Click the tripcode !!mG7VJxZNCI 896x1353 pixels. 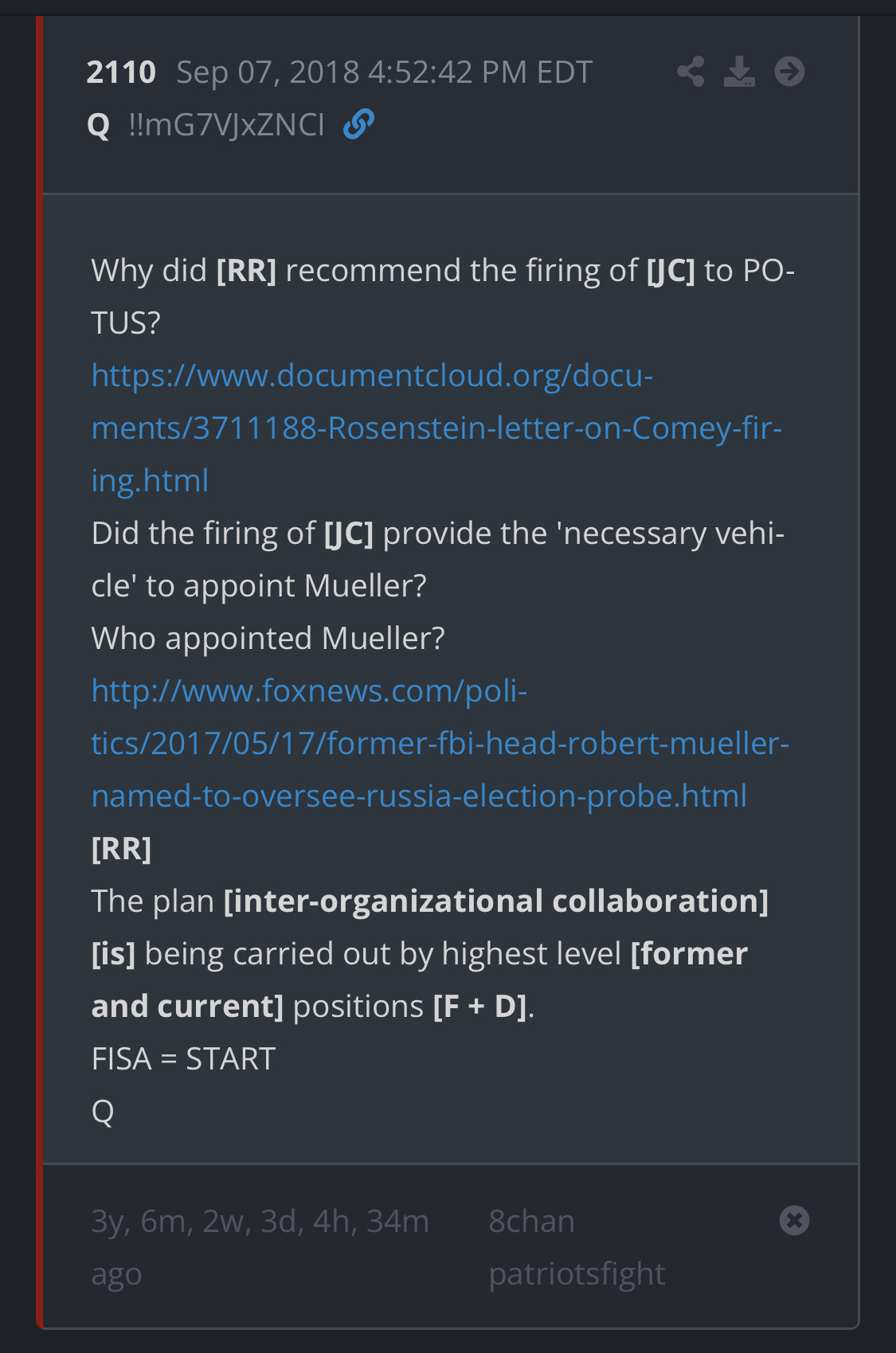pos(226,125)
